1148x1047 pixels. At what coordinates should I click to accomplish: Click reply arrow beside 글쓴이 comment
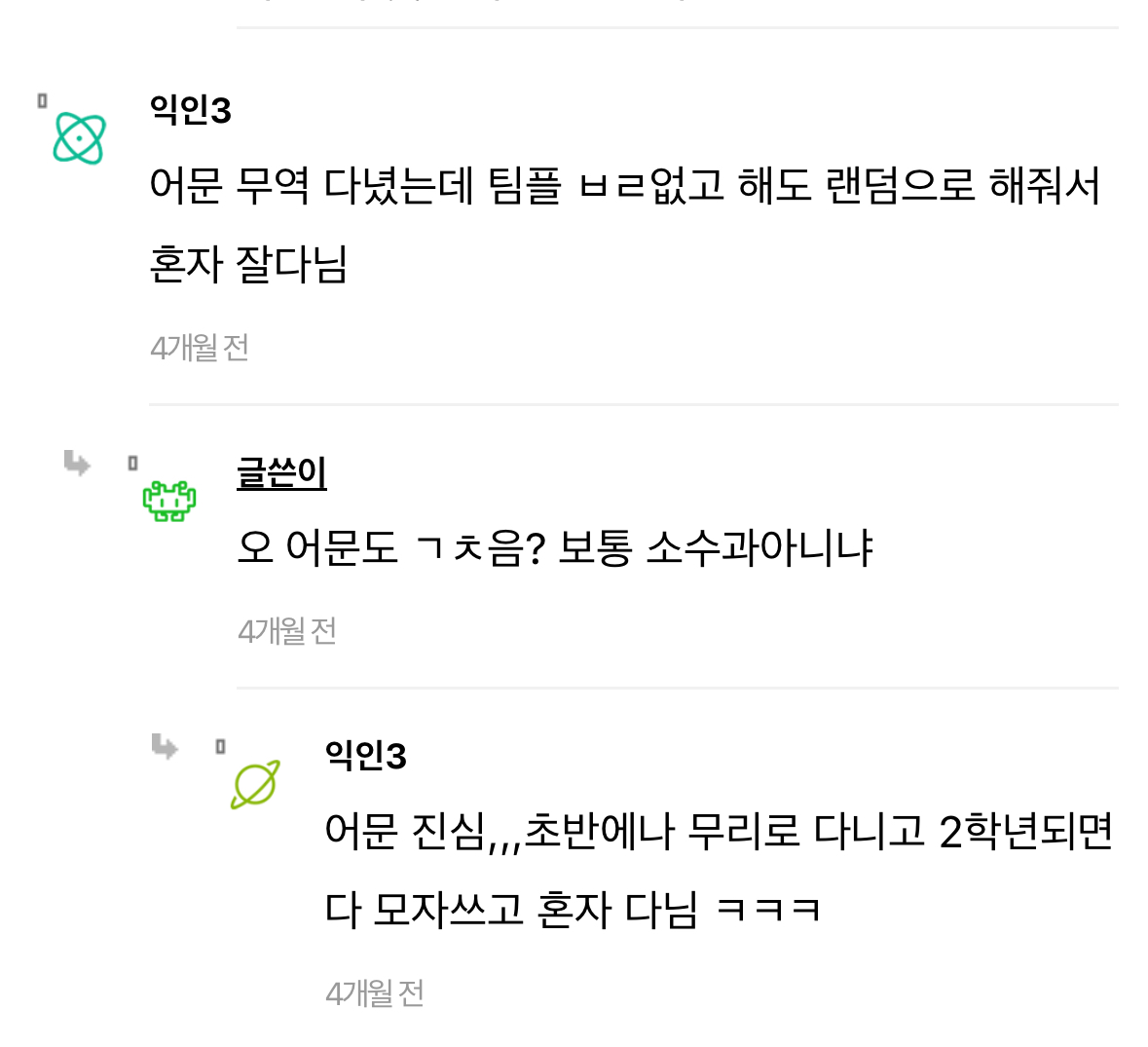pos(77,463)
